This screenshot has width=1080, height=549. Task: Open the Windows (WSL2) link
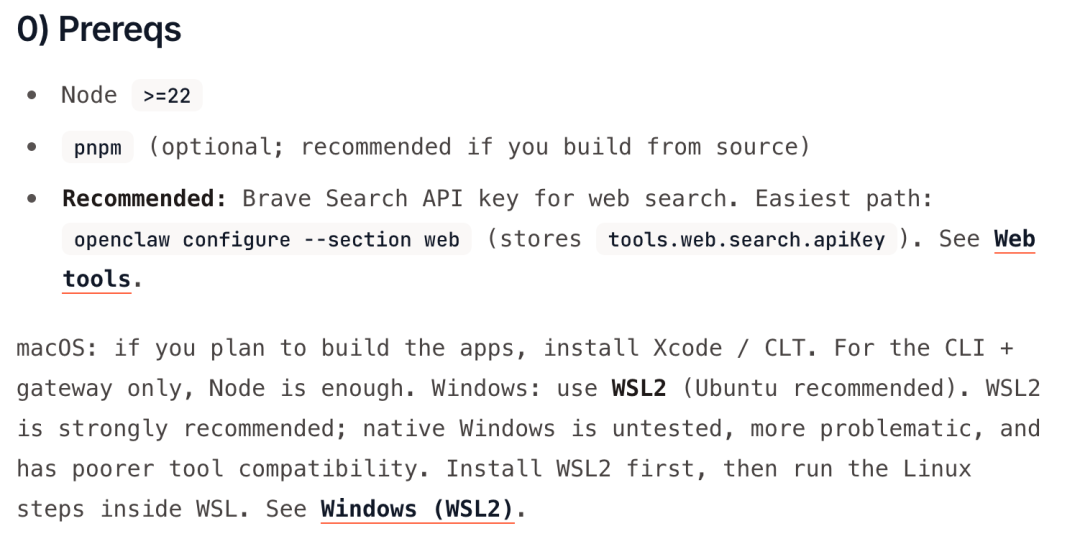coord(416,508)
